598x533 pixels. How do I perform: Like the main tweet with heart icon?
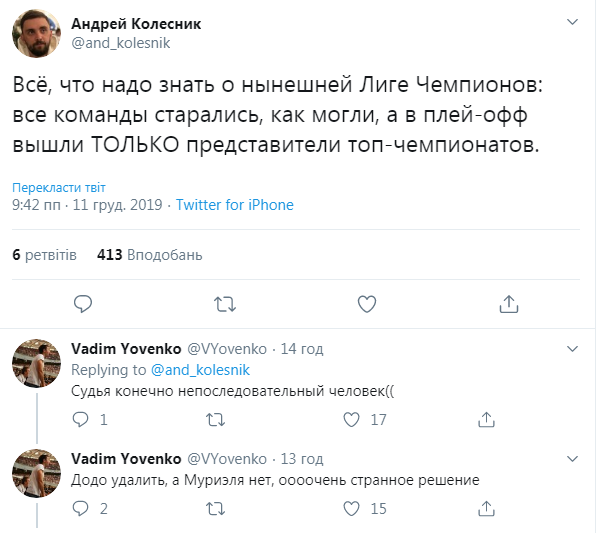click(367, 304)
